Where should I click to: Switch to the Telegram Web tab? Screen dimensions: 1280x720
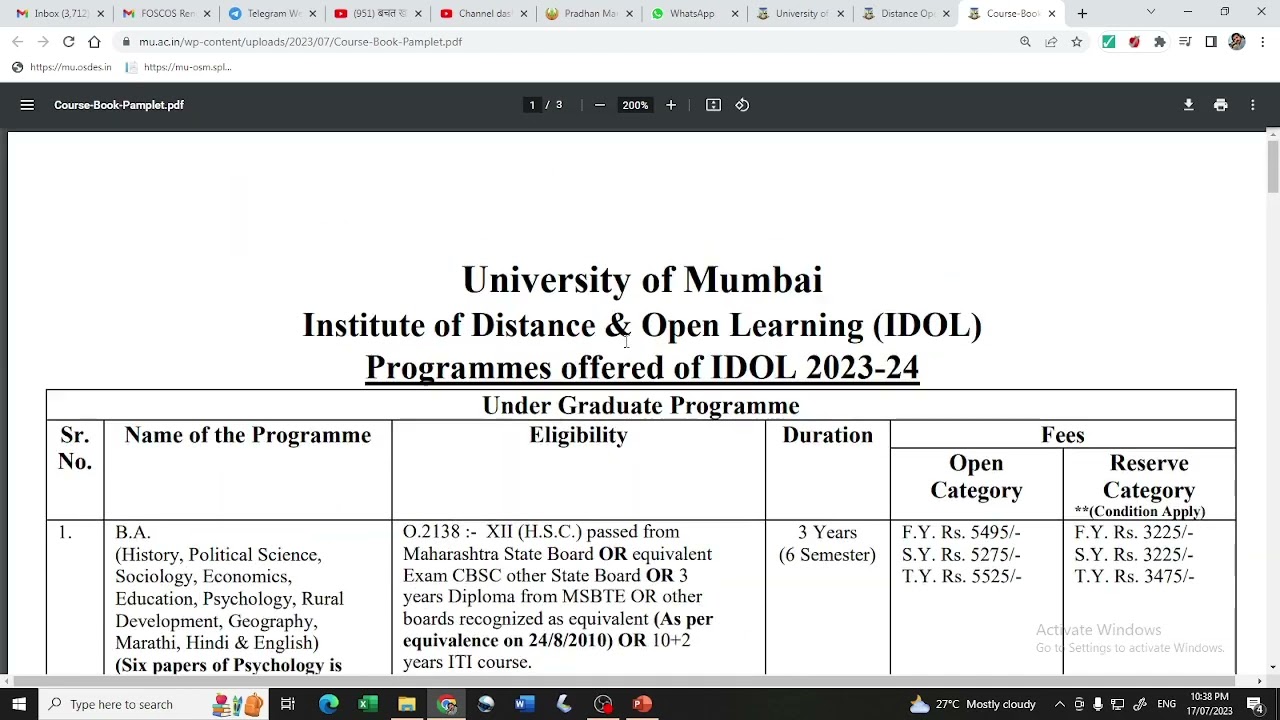(x=272, y=13)
